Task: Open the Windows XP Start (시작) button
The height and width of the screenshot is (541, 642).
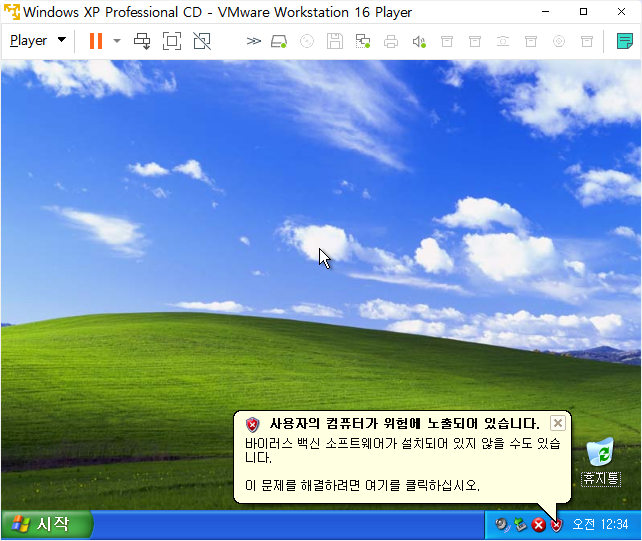Action: 47,524
